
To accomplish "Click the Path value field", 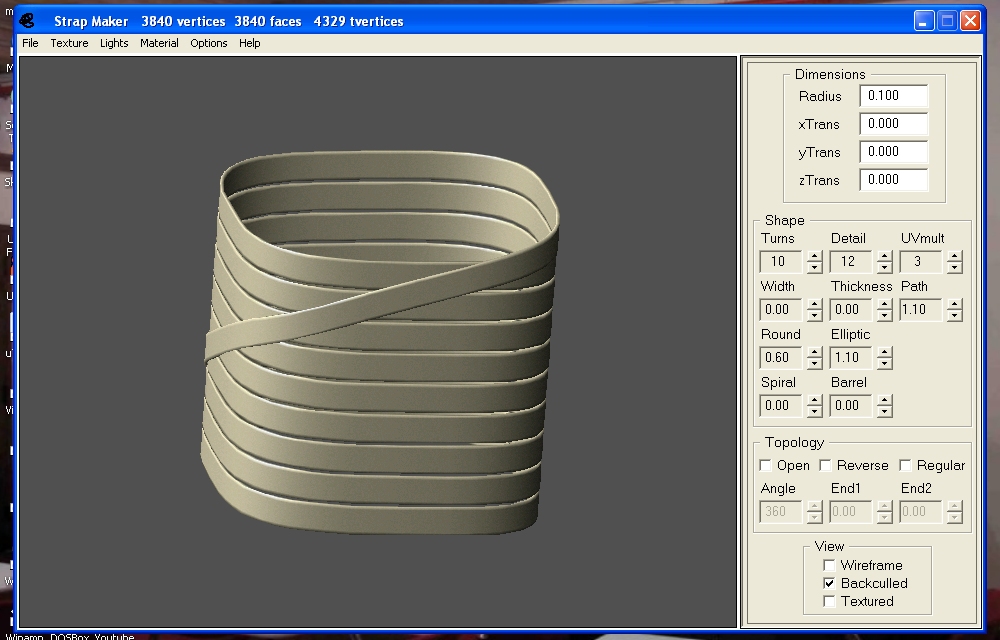I will [923, 310].
